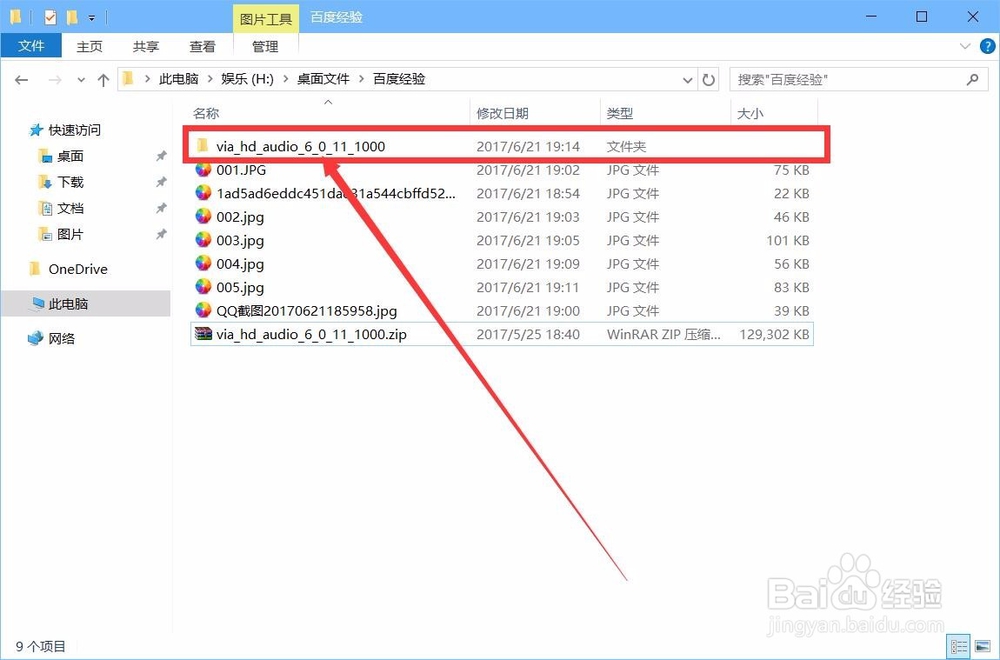Click the refresh icon in address bar
Viewport: 1000px width, 660px height.
(x=709, y=79)
